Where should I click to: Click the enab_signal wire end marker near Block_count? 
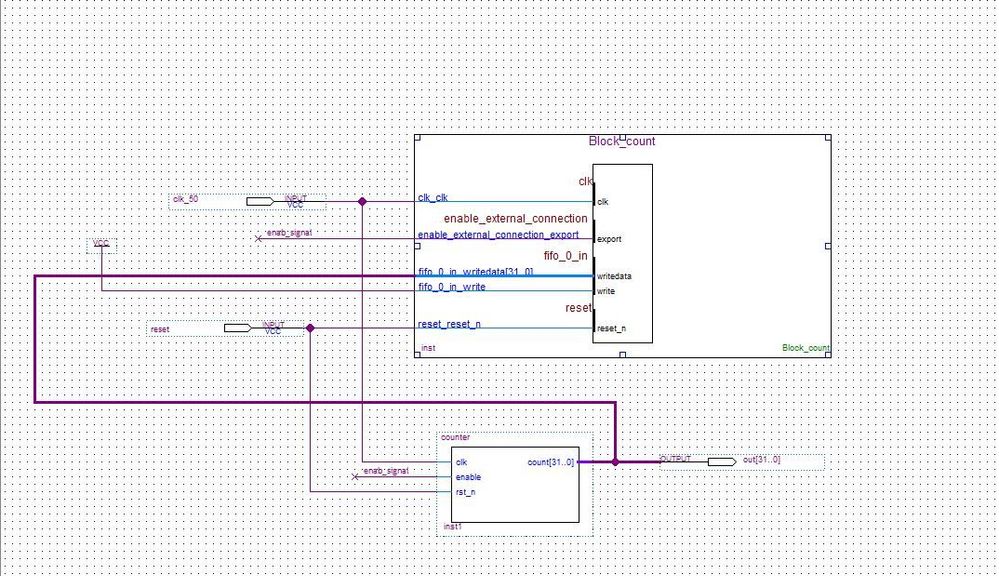(258, 239)
